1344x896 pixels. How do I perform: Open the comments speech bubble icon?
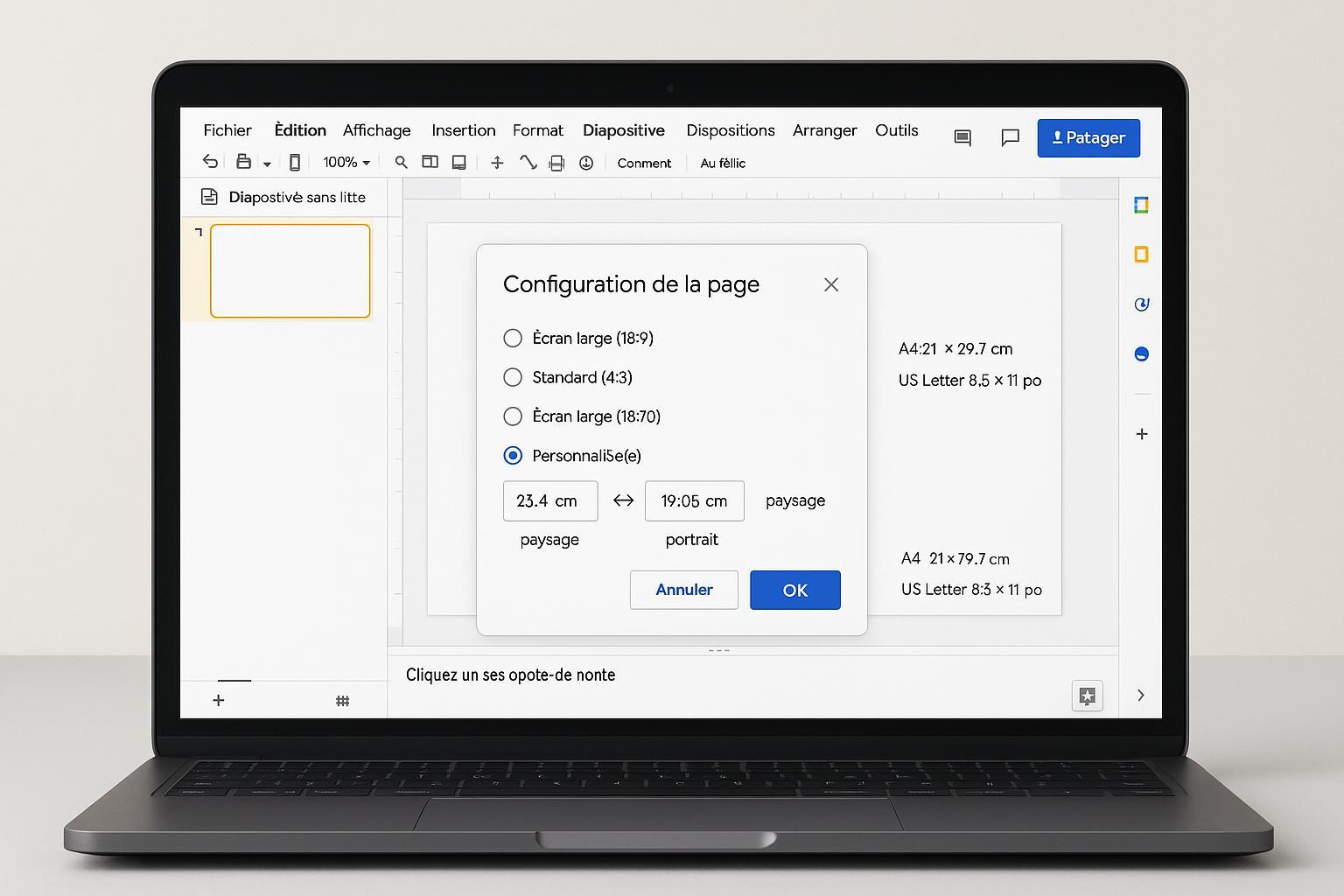[x=1010, y=138]
